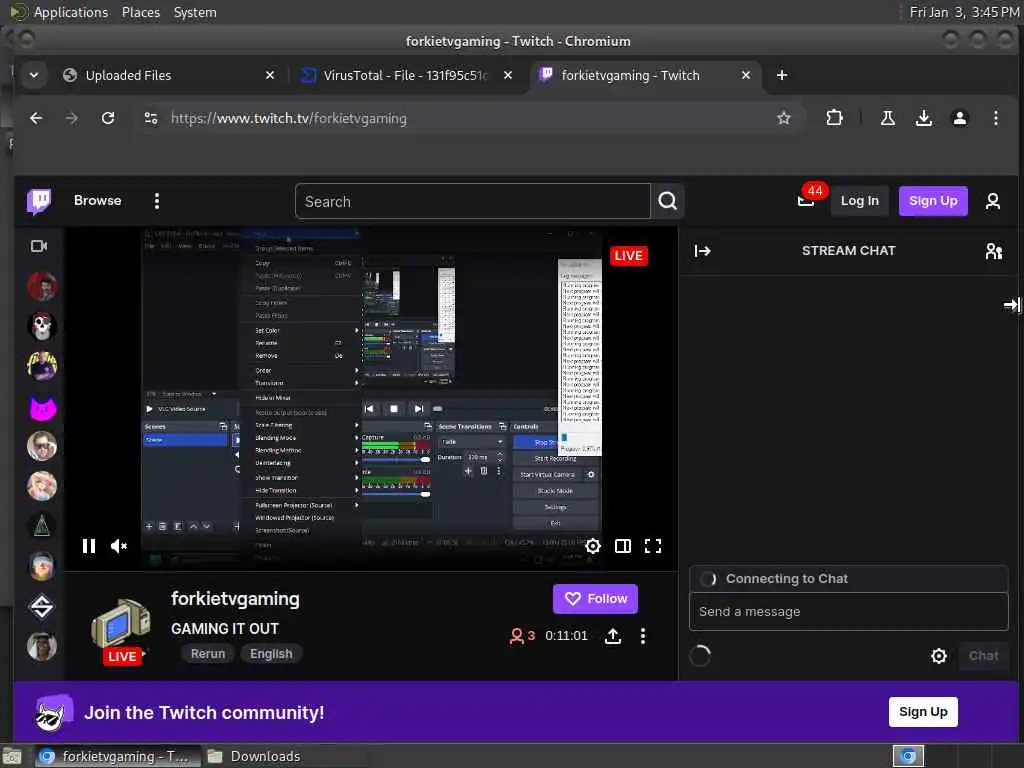Click the forkietvgaming taskbar window button
The image size is (1024, 768).
coord(118,756)
